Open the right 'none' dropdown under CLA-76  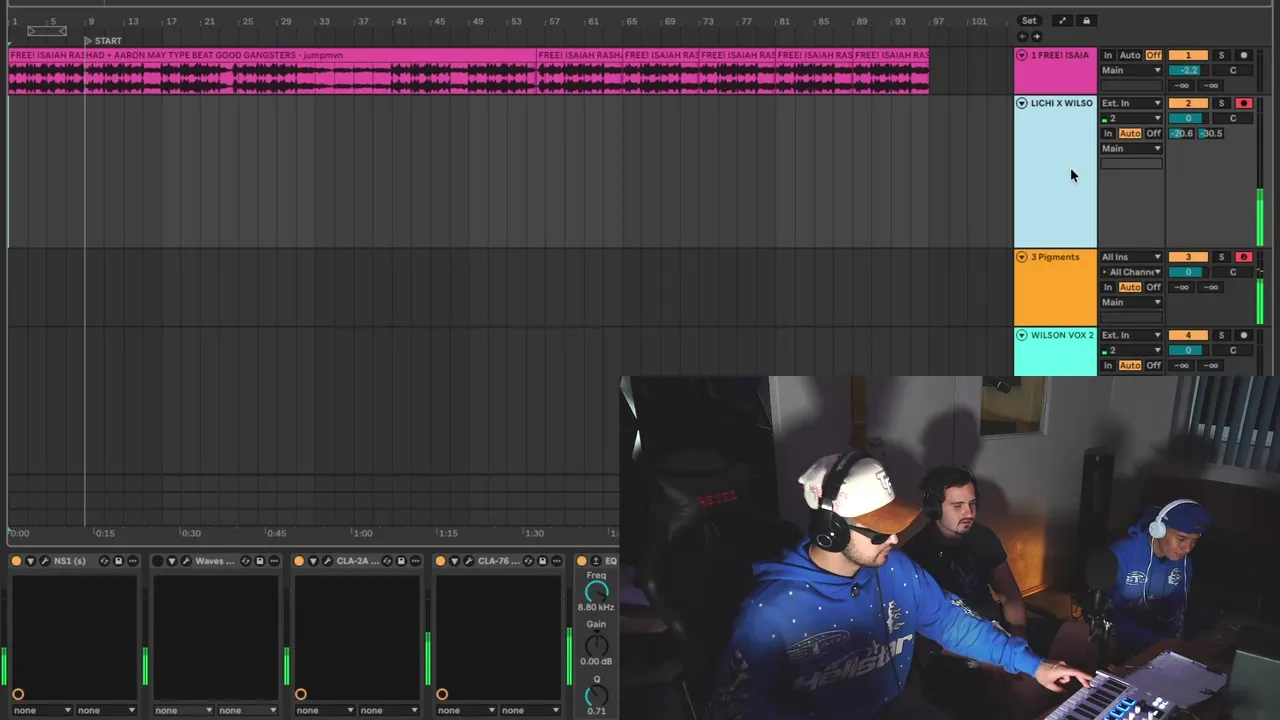(x=530, y=710)
